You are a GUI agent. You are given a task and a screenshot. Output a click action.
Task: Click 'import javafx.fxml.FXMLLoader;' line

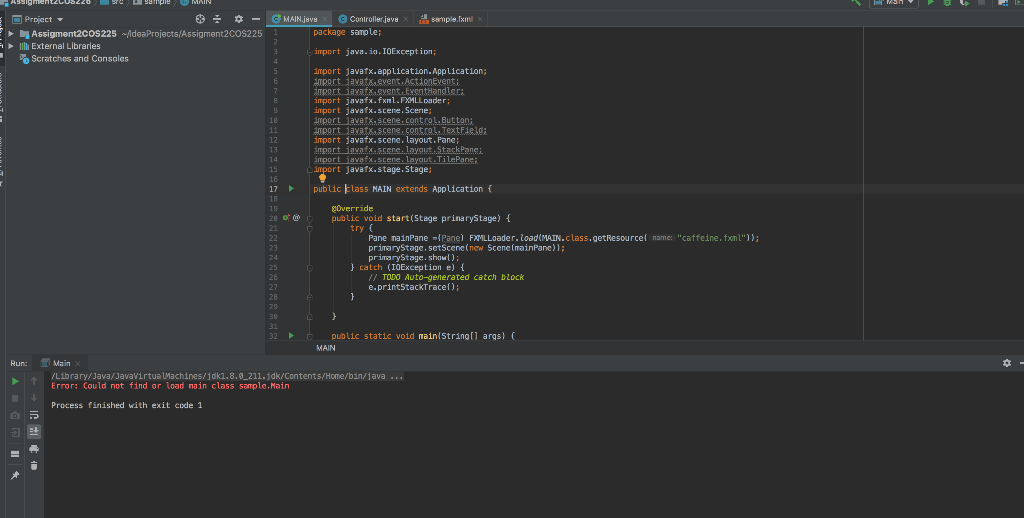382,101
